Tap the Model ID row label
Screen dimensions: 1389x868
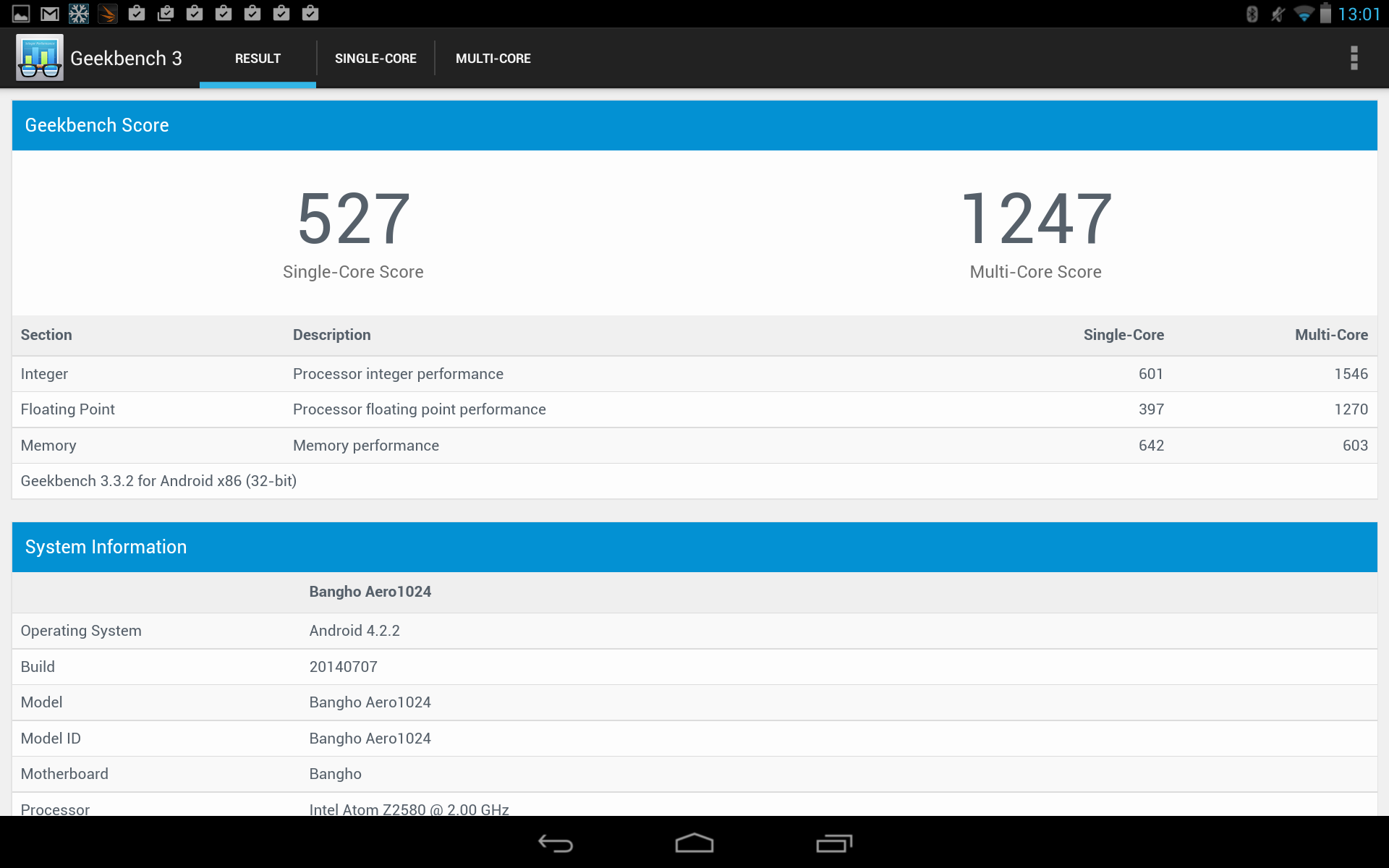pos(51,739)
